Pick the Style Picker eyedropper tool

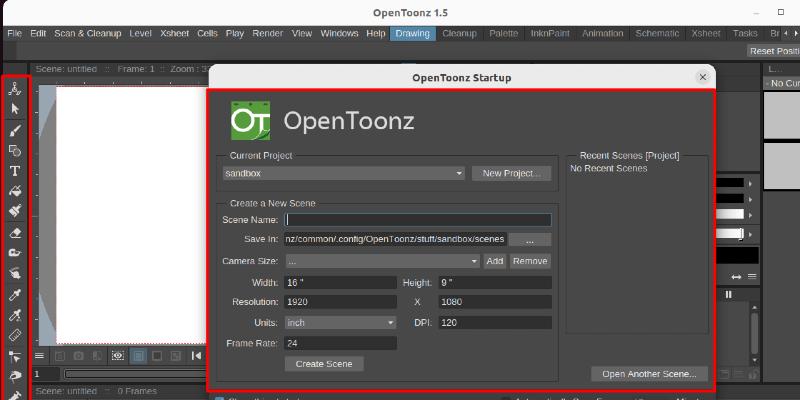[15, 295]
